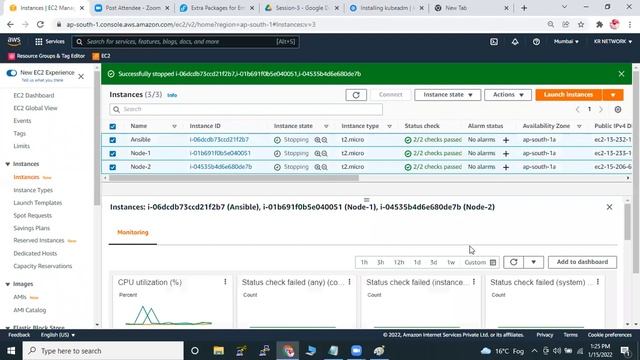Open the AWS home logo

coord(14,41)
